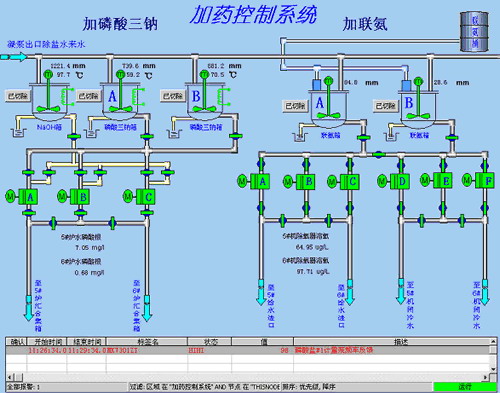
Task: Click metering pump A in phosphate section
Action: point(27,197)
